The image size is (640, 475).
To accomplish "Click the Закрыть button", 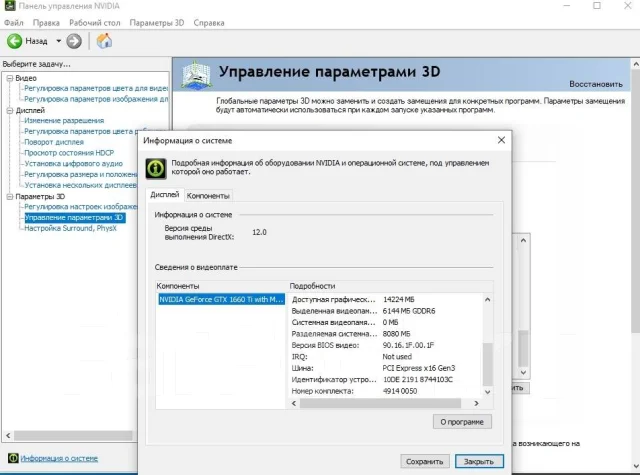I will point(479,462).
